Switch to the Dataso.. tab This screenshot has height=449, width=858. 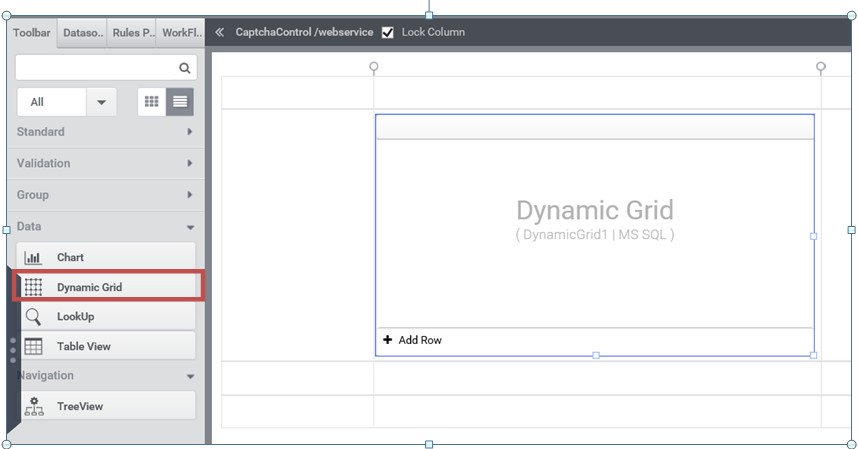point(83,33)
